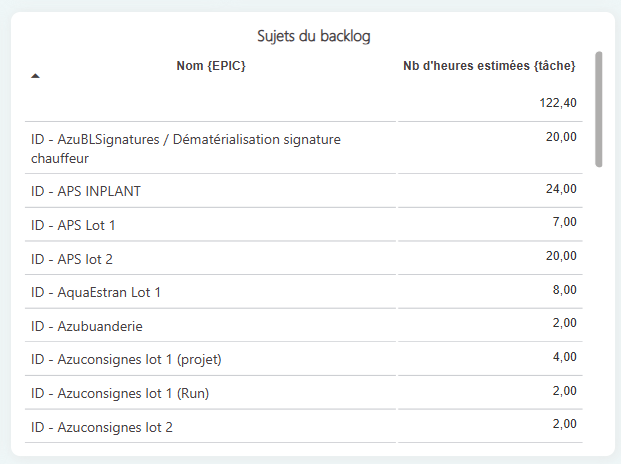The width and height of the screenshot is (621, 464).
Task: Click the total hours value 122,40
Action: tap(557, 103)
